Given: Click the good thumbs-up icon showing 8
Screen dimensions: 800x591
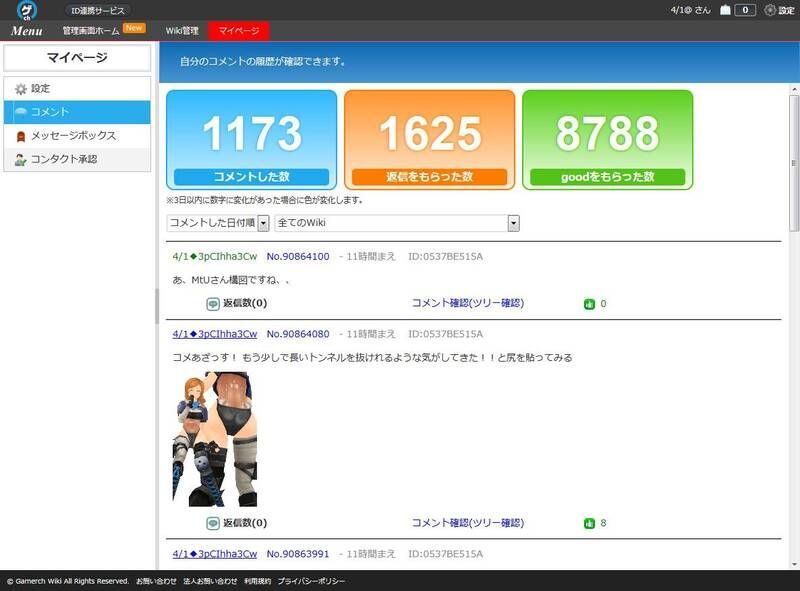Looking at the screenshot, I should pos(589,523).
